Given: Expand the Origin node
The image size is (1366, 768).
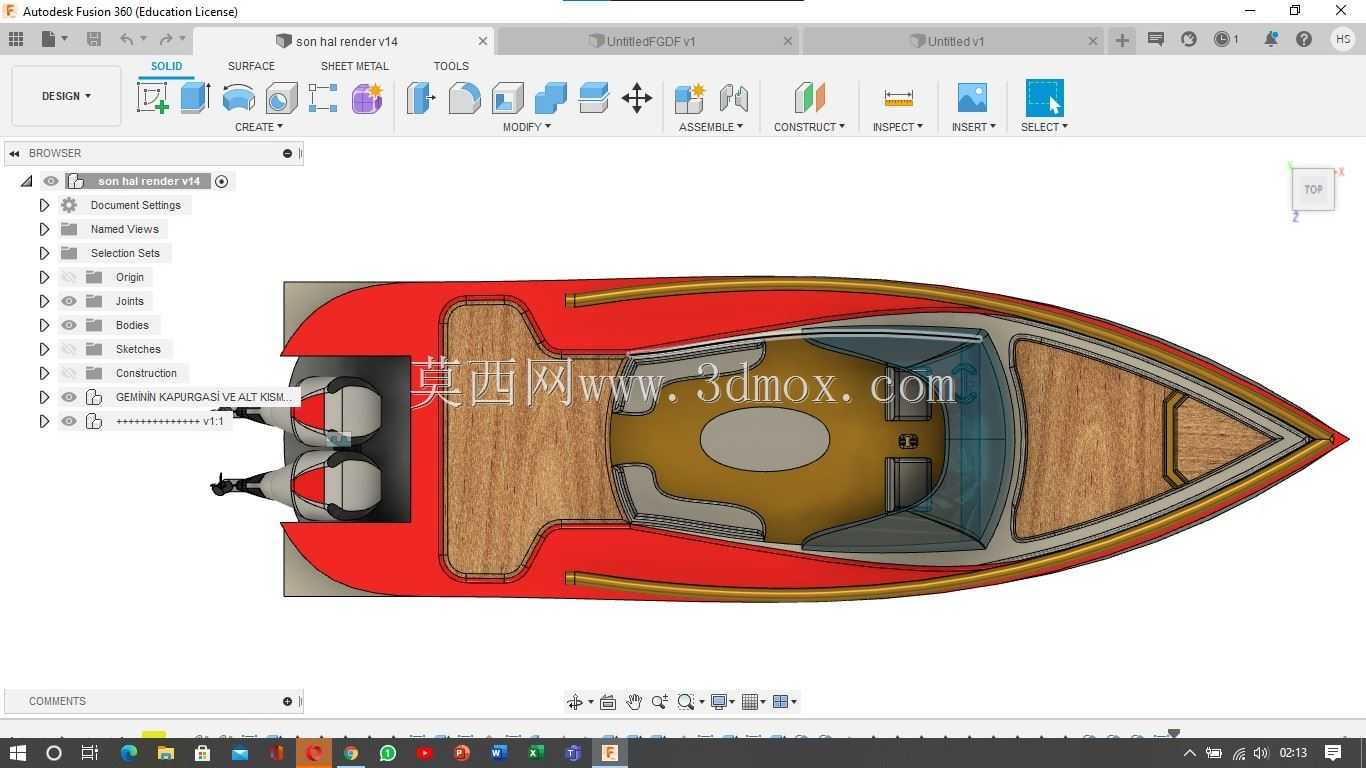Looking at the screenshot, I should (44, 277).
